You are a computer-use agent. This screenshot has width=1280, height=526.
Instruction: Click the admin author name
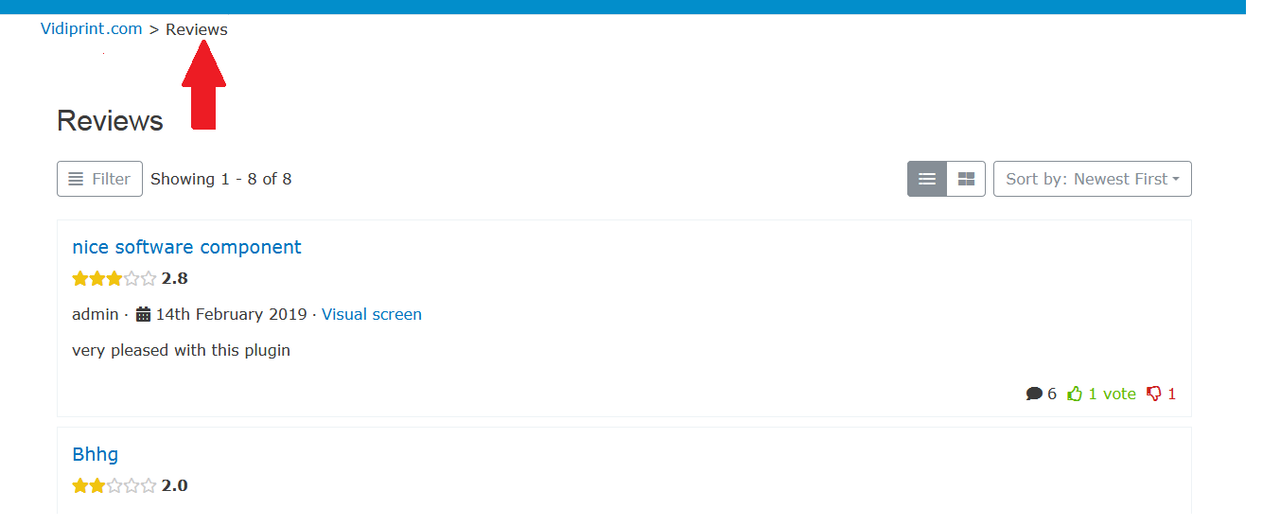click(x=95, y=314)
